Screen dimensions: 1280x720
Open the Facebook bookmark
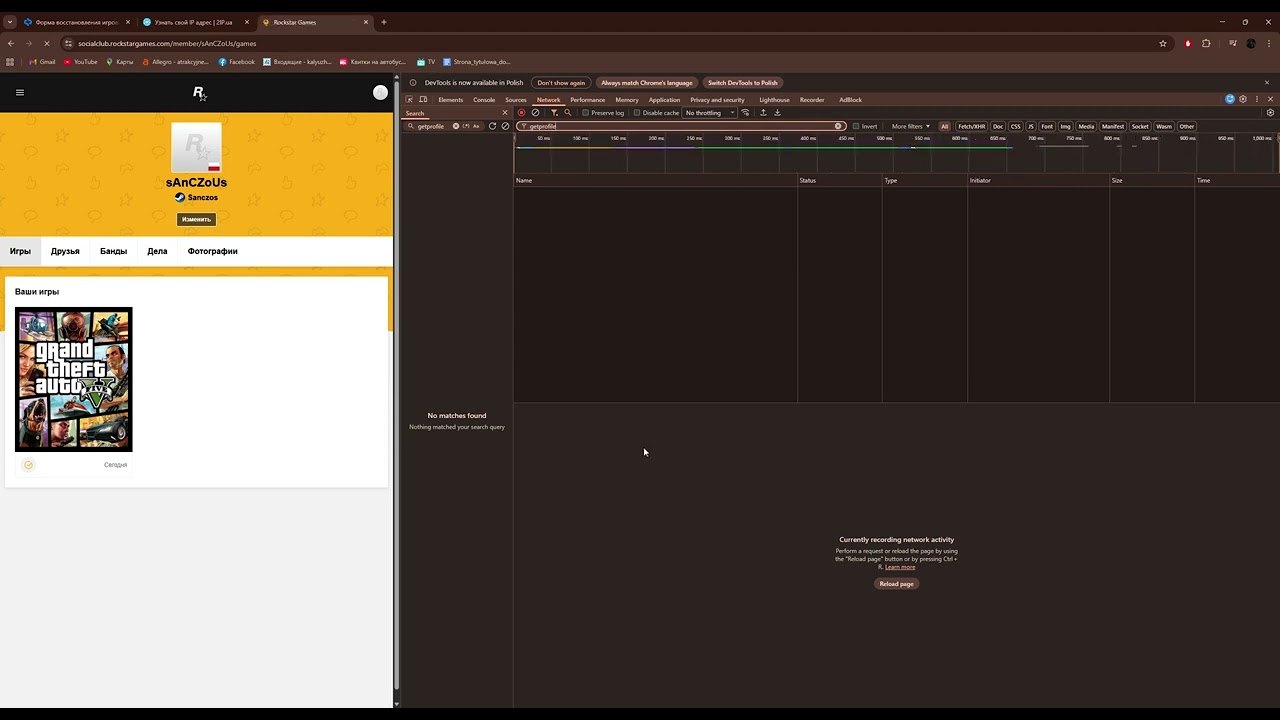tap(236, 62)
